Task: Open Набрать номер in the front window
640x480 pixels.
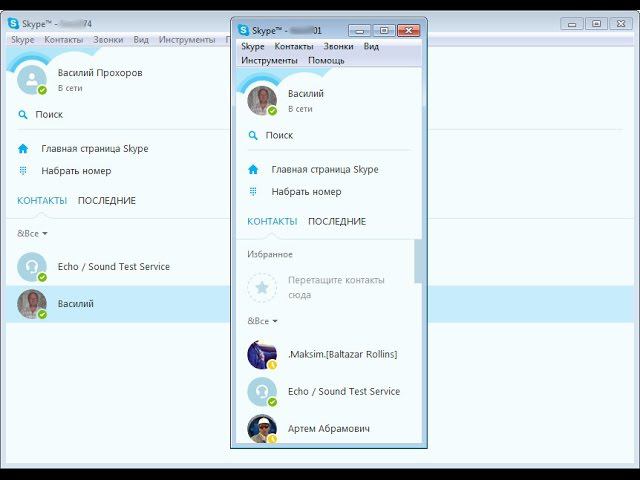Action: 307,192
